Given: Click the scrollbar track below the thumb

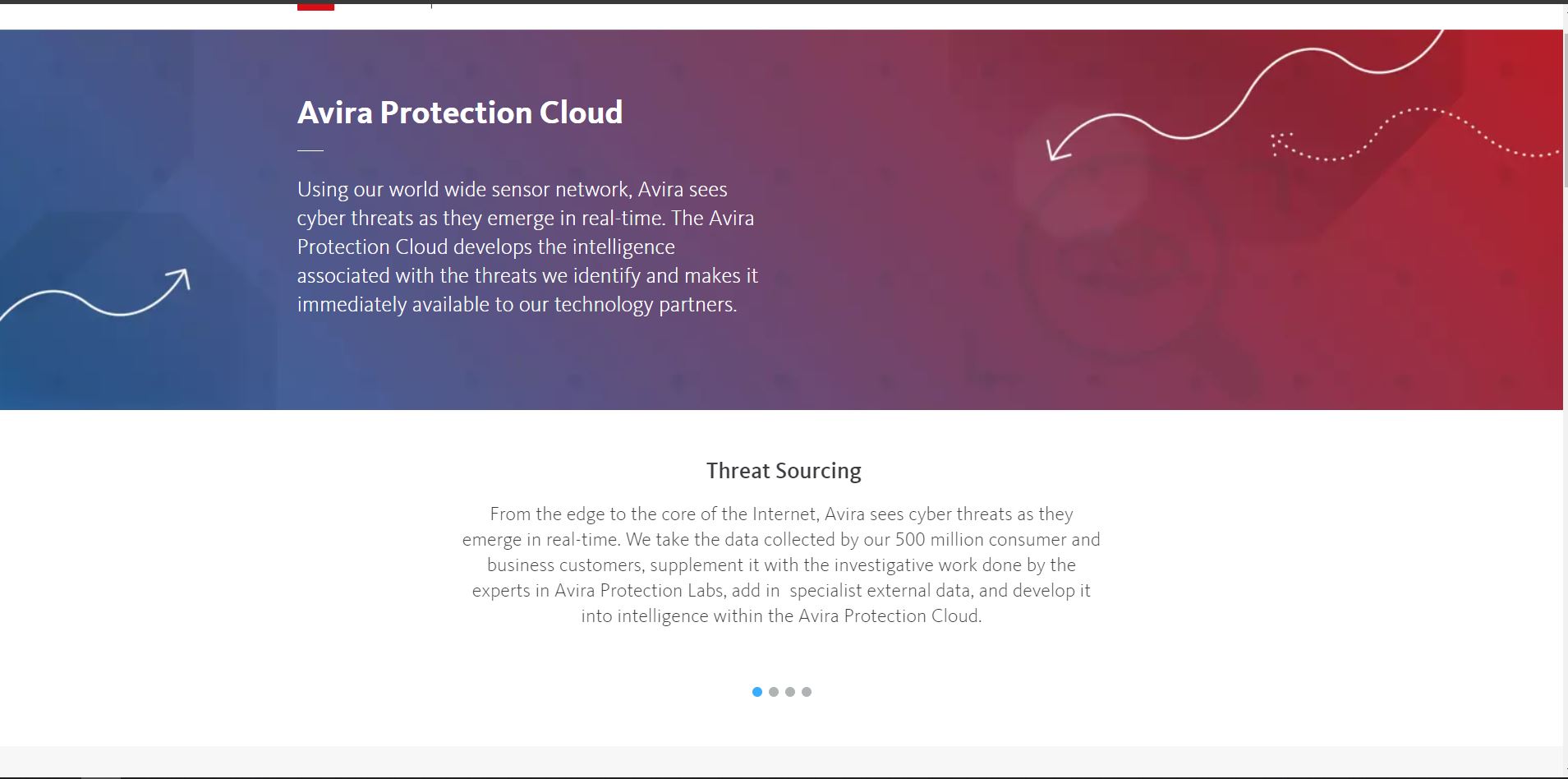Looking at the screenshot, I should tap(1565, 493).
